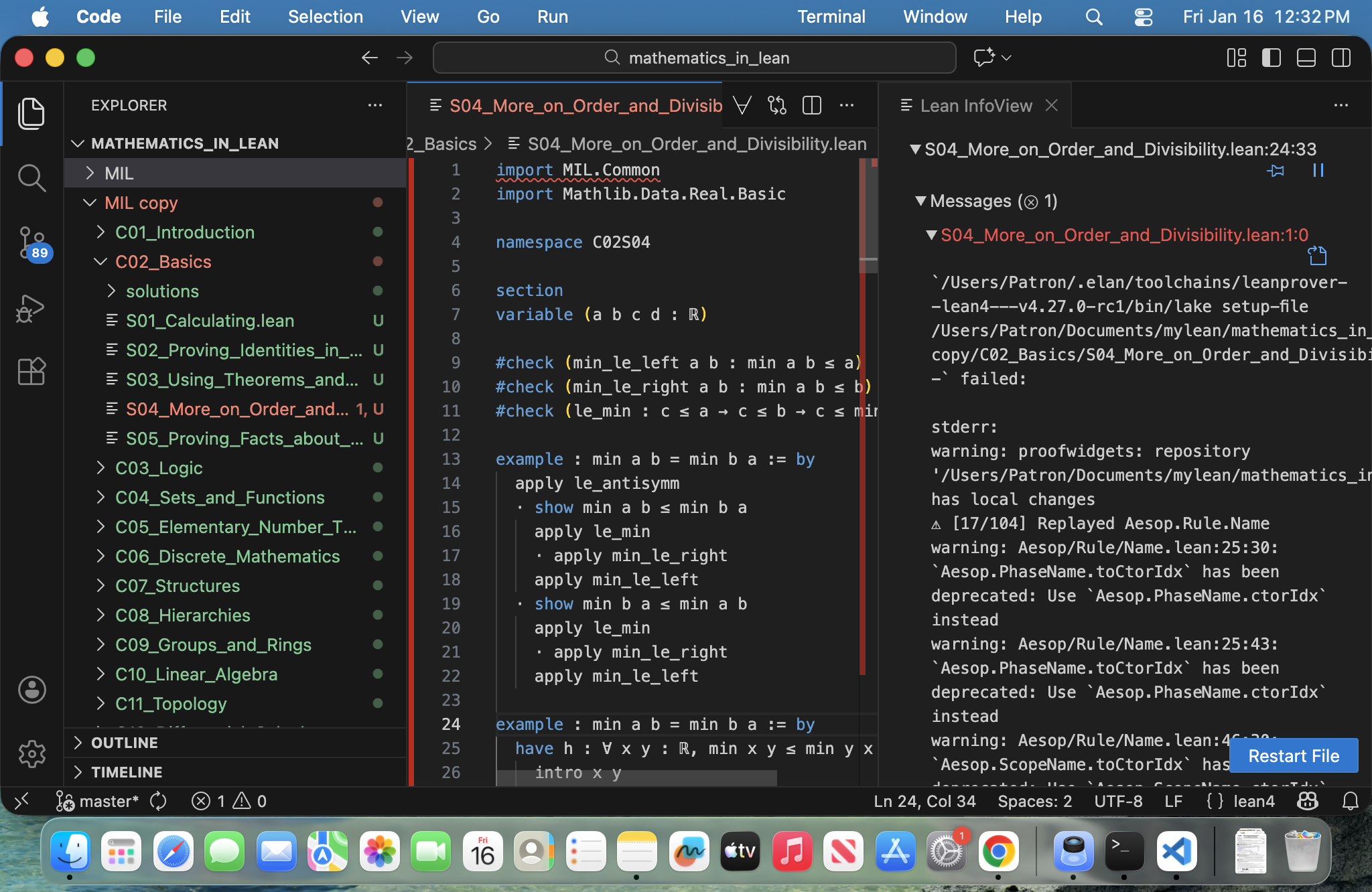The width and height of the screenshot is (1372, 892).
Task: Open the Search view in activity bar
Action: tap(31, 178)
